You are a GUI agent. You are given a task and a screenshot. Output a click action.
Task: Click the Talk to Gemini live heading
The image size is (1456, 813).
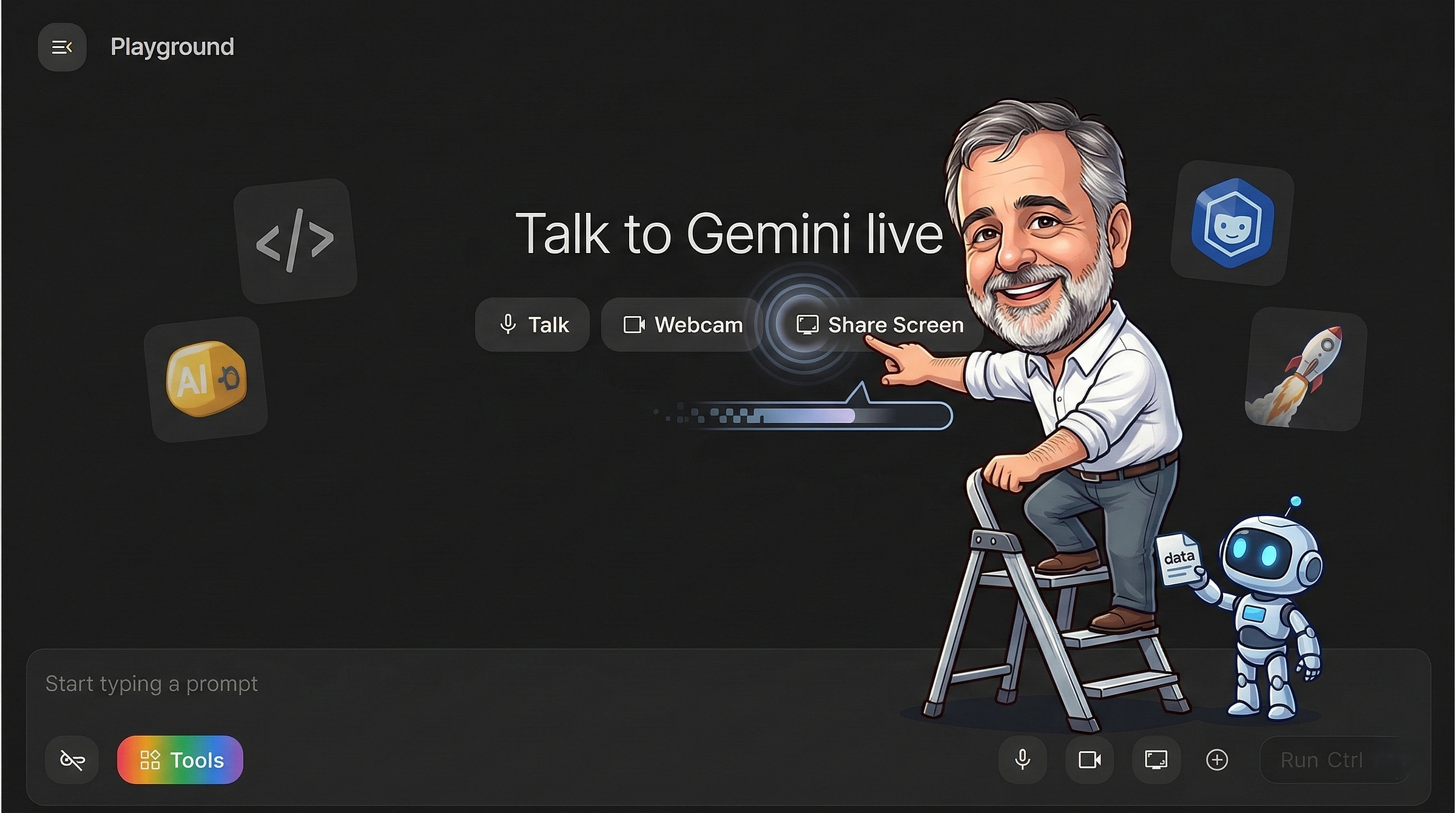pyautogui.click(x=729, y=234)
